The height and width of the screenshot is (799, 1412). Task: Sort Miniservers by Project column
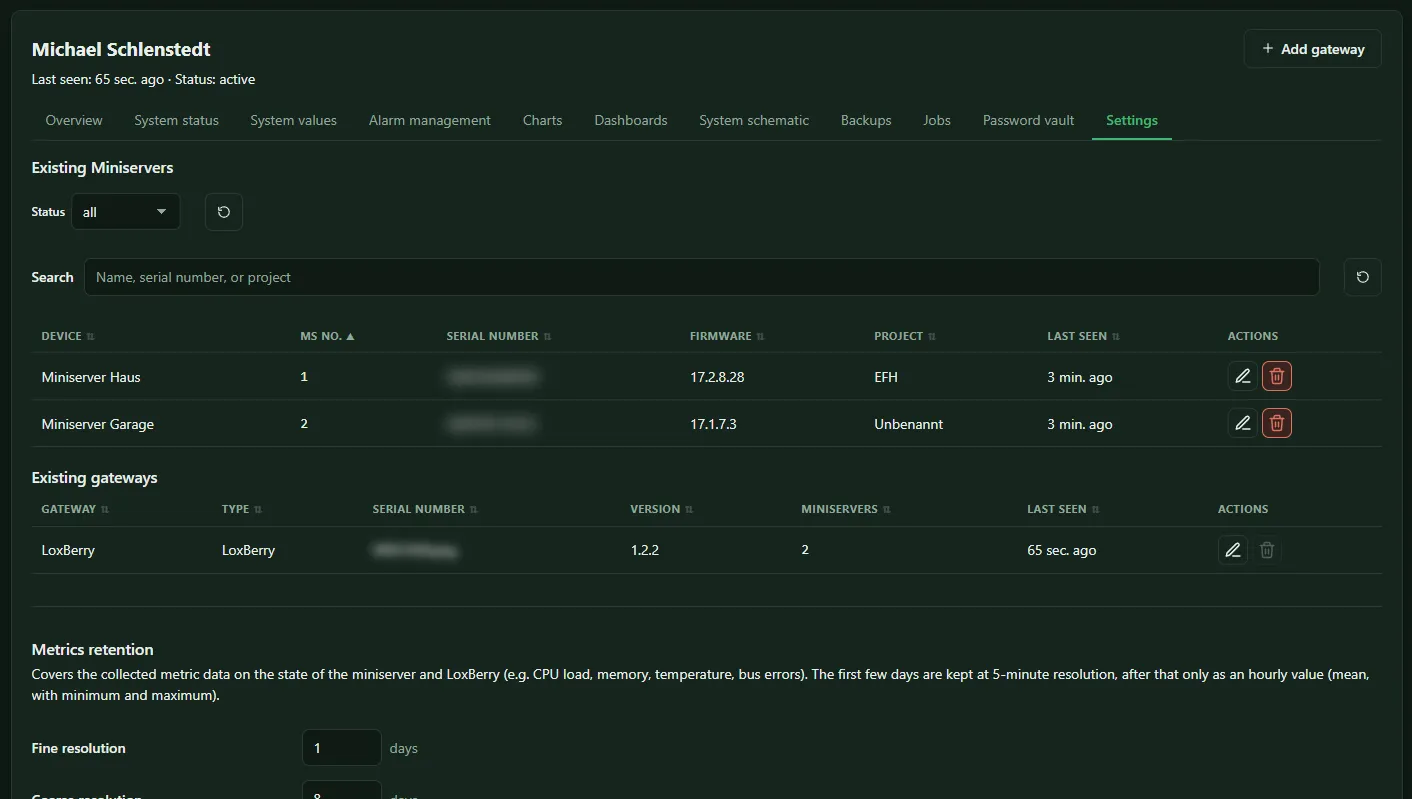[905, 336]
